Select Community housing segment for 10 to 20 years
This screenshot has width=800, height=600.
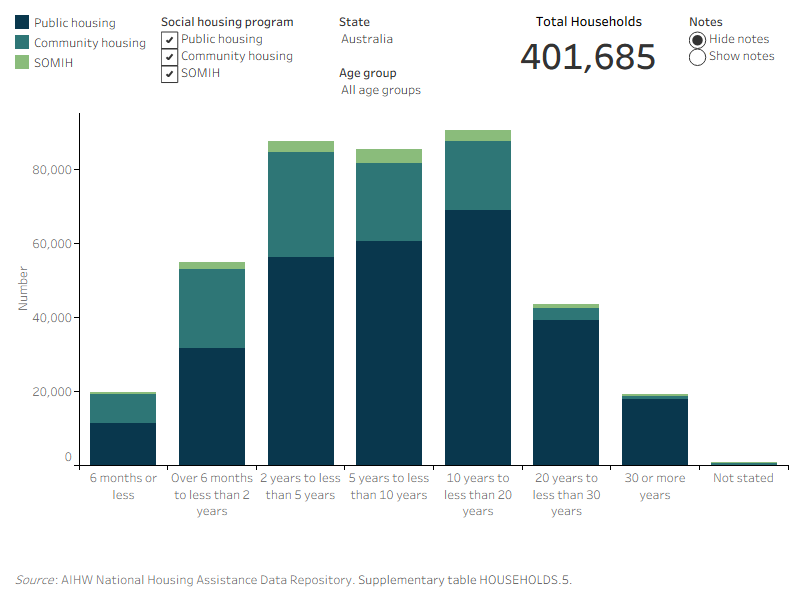pos(478,176)
